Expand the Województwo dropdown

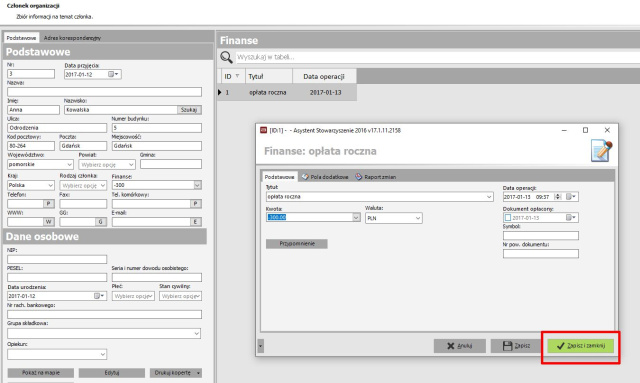69,165
